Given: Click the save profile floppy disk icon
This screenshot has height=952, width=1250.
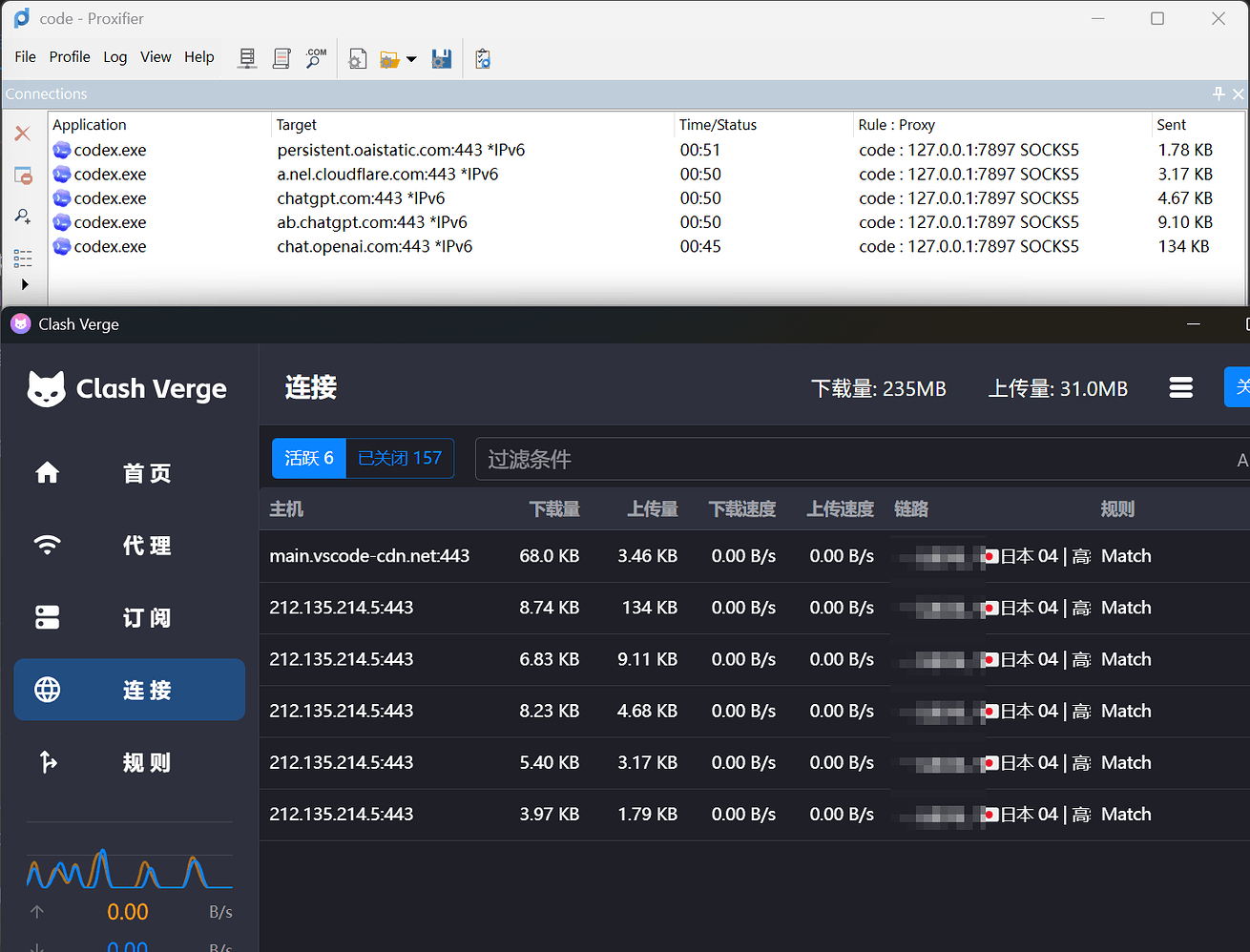Looking at the screenshot, I should point(442,59).
